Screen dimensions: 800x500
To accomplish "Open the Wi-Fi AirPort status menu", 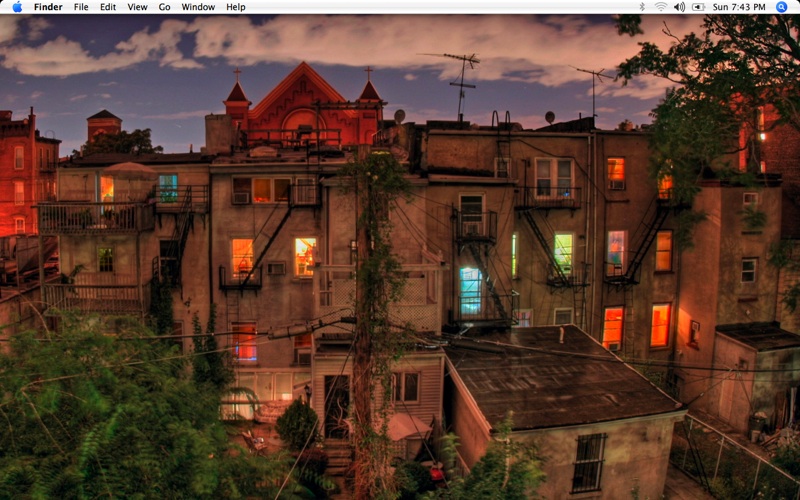I will 661,7.
